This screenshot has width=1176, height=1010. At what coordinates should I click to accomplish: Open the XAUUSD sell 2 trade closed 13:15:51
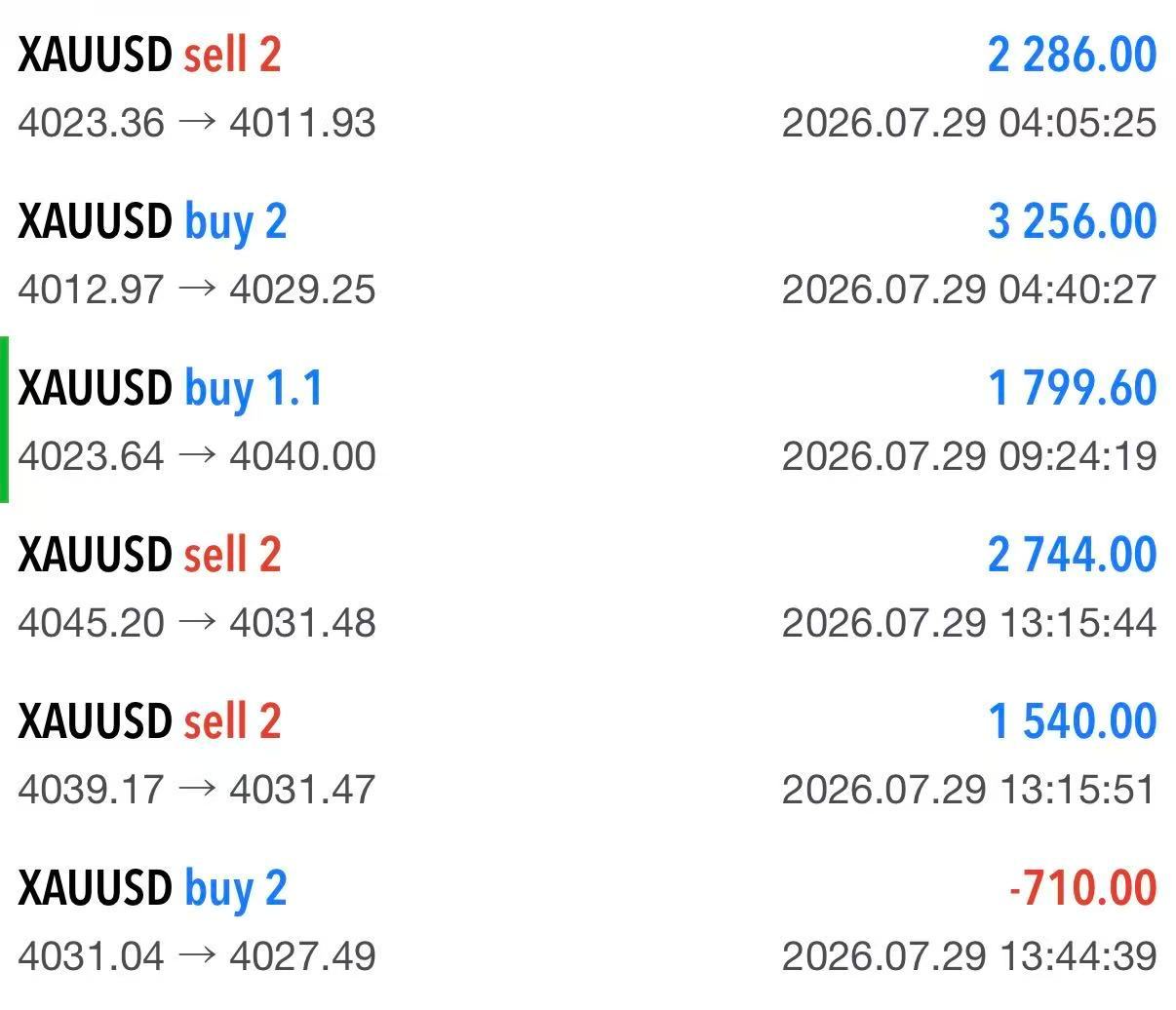pyautogui.click(x=588, y=754)
